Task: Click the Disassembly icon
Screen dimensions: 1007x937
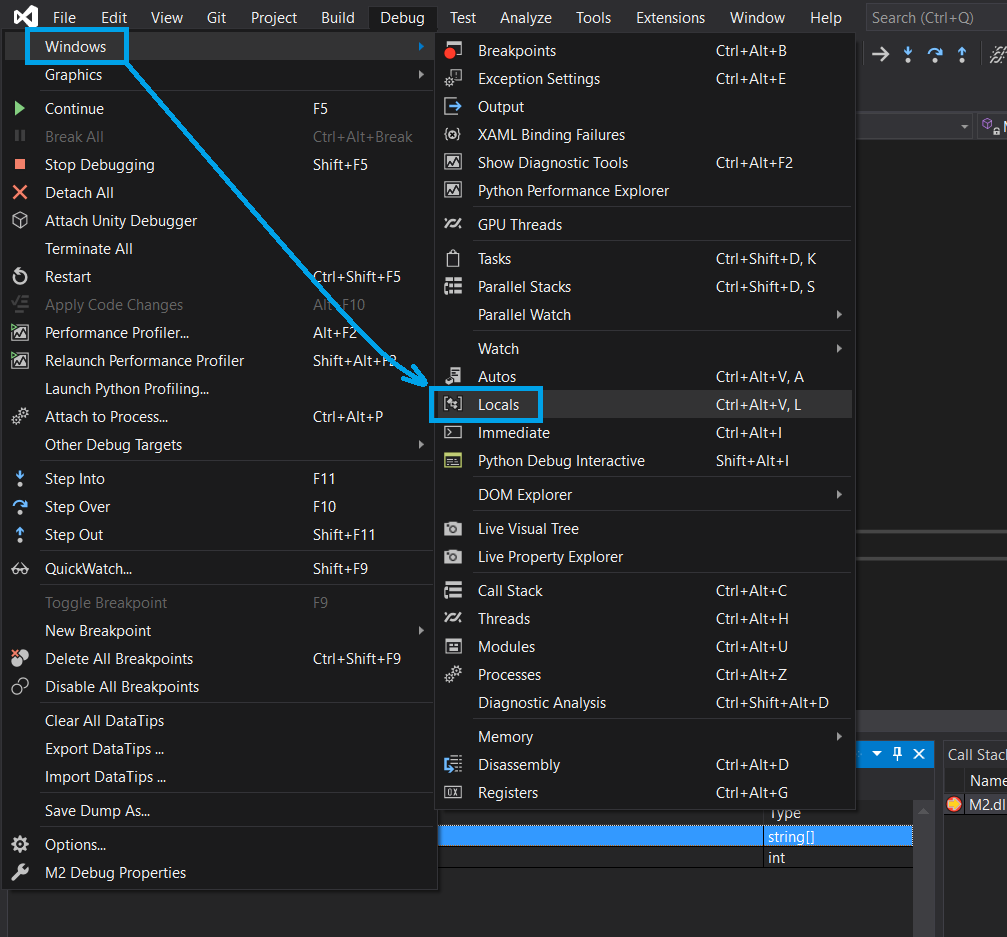Action: click(x=453, y=764)
